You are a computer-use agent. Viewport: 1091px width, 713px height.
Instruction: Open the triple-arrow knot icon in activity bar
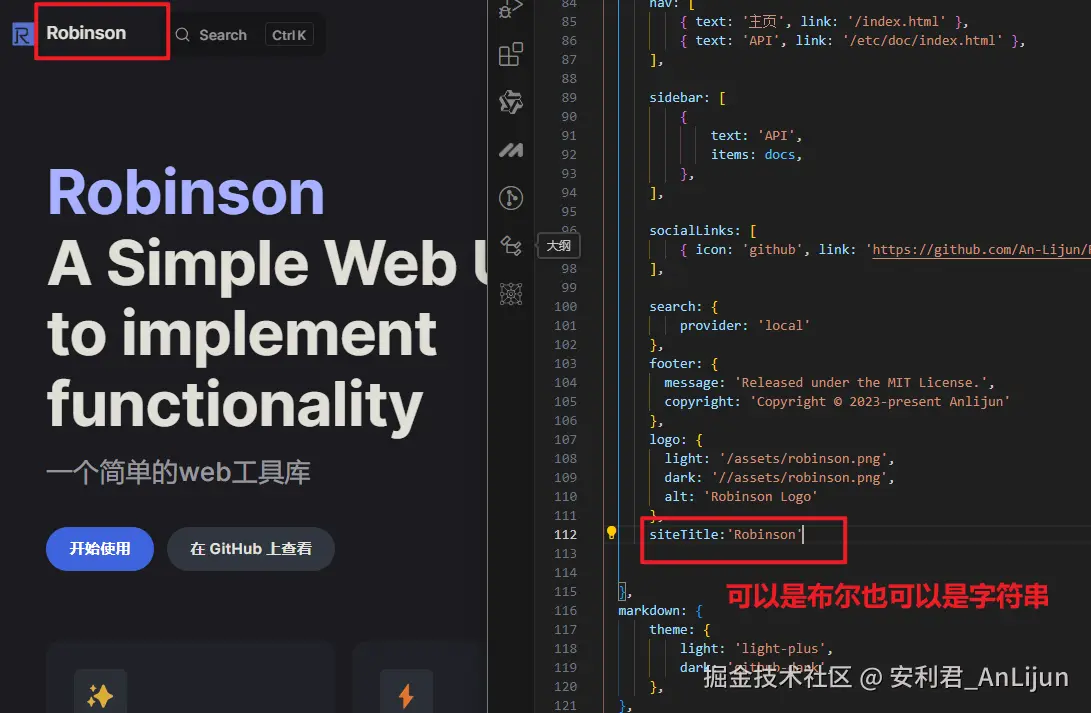[511, 102]
